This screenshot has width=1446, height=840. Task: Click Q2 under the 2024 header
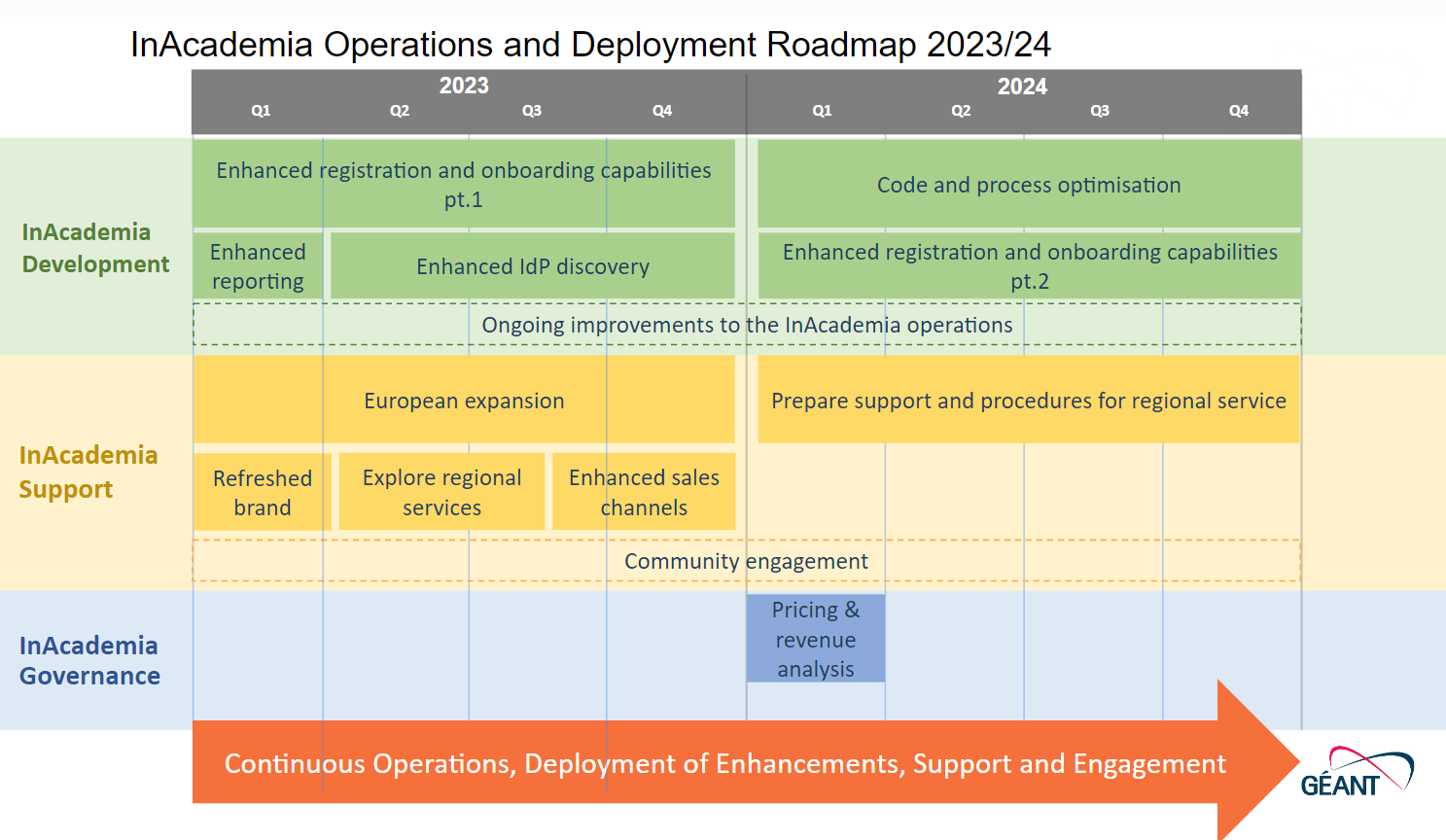coord(961,111)
